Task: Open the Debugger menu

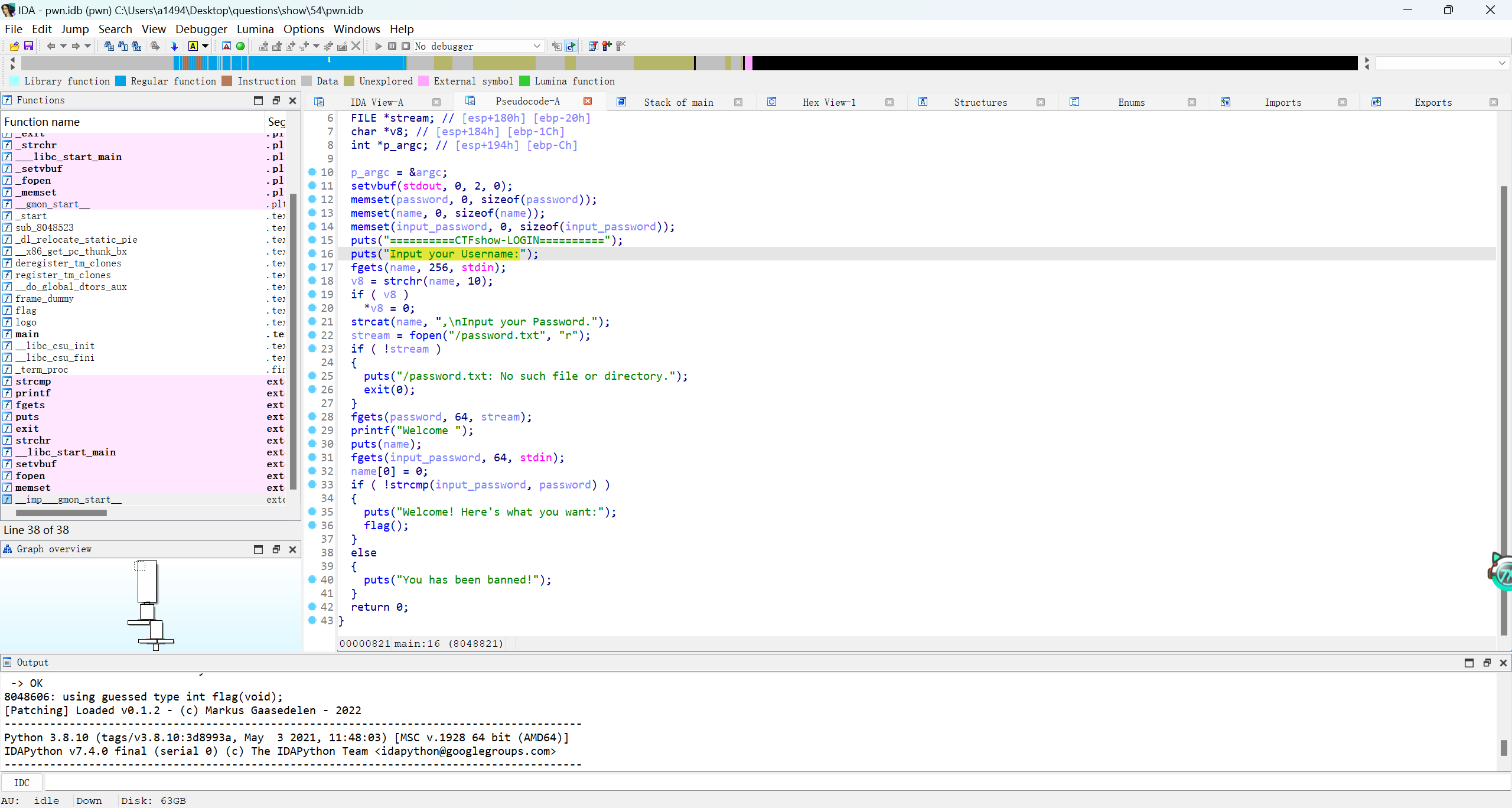Action: [201, 29]
